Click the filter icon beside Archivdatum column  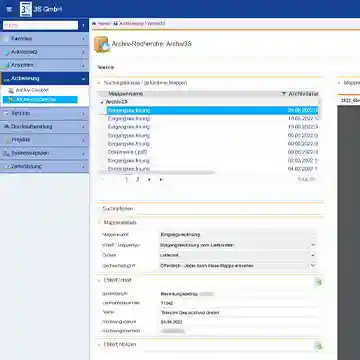(284, 94)
